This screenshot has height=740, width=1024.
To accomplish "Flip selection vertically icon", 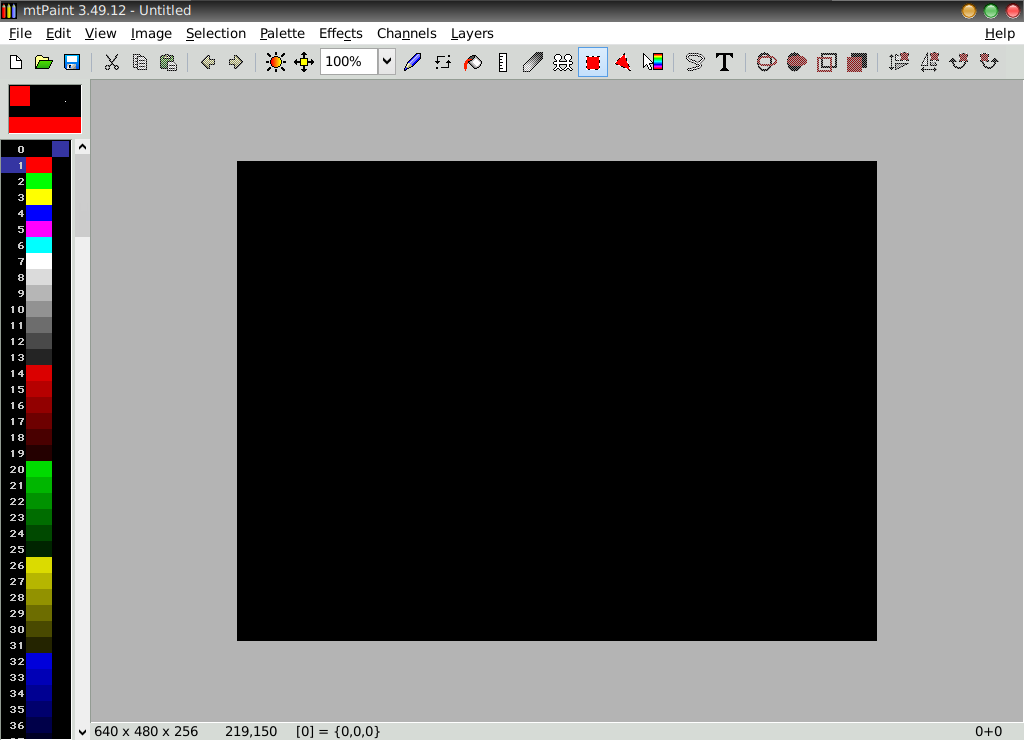I will (x=899, y=62).
